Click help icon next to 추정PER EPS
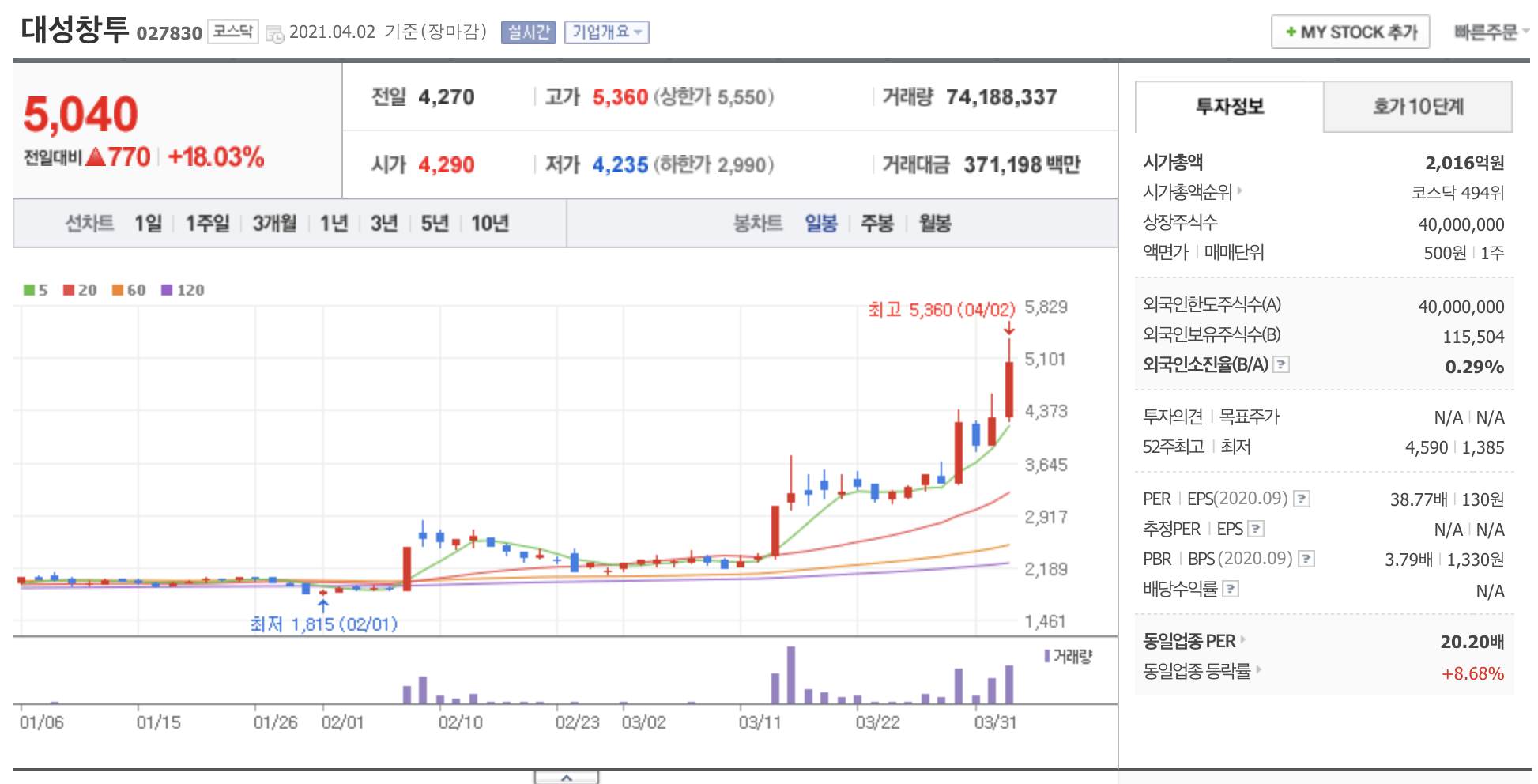Image resolution: width=1538 pixels, height=784 pixels. pos(1256,529)
